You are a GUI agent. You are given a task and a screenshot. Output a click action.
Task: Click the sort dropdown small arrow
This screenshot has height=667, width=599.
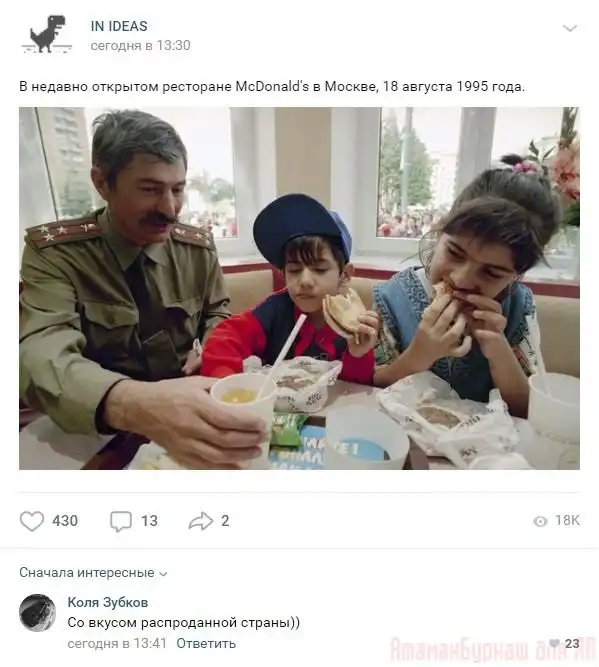[x=163, y=574]
